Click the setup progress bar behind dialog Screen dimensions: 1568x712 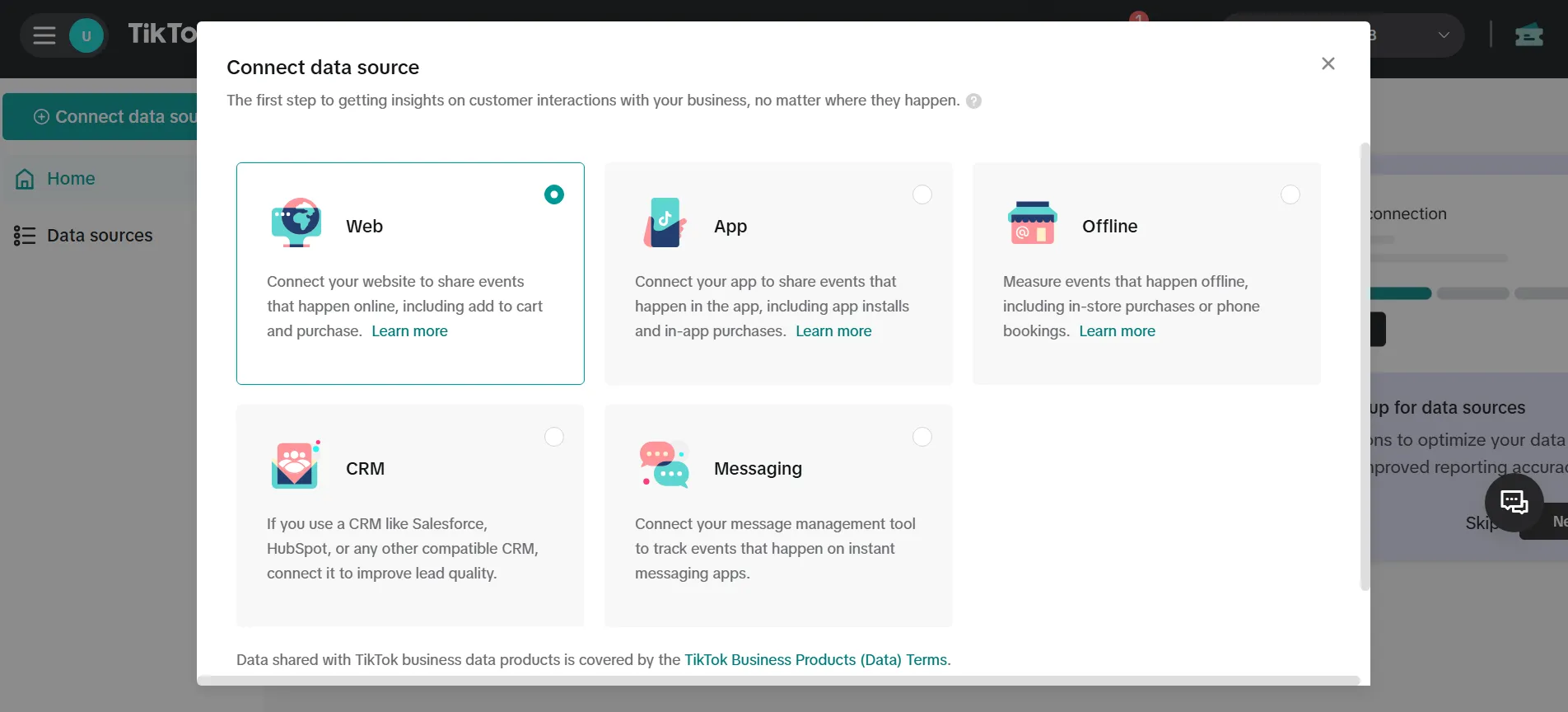pos(1468,293)
